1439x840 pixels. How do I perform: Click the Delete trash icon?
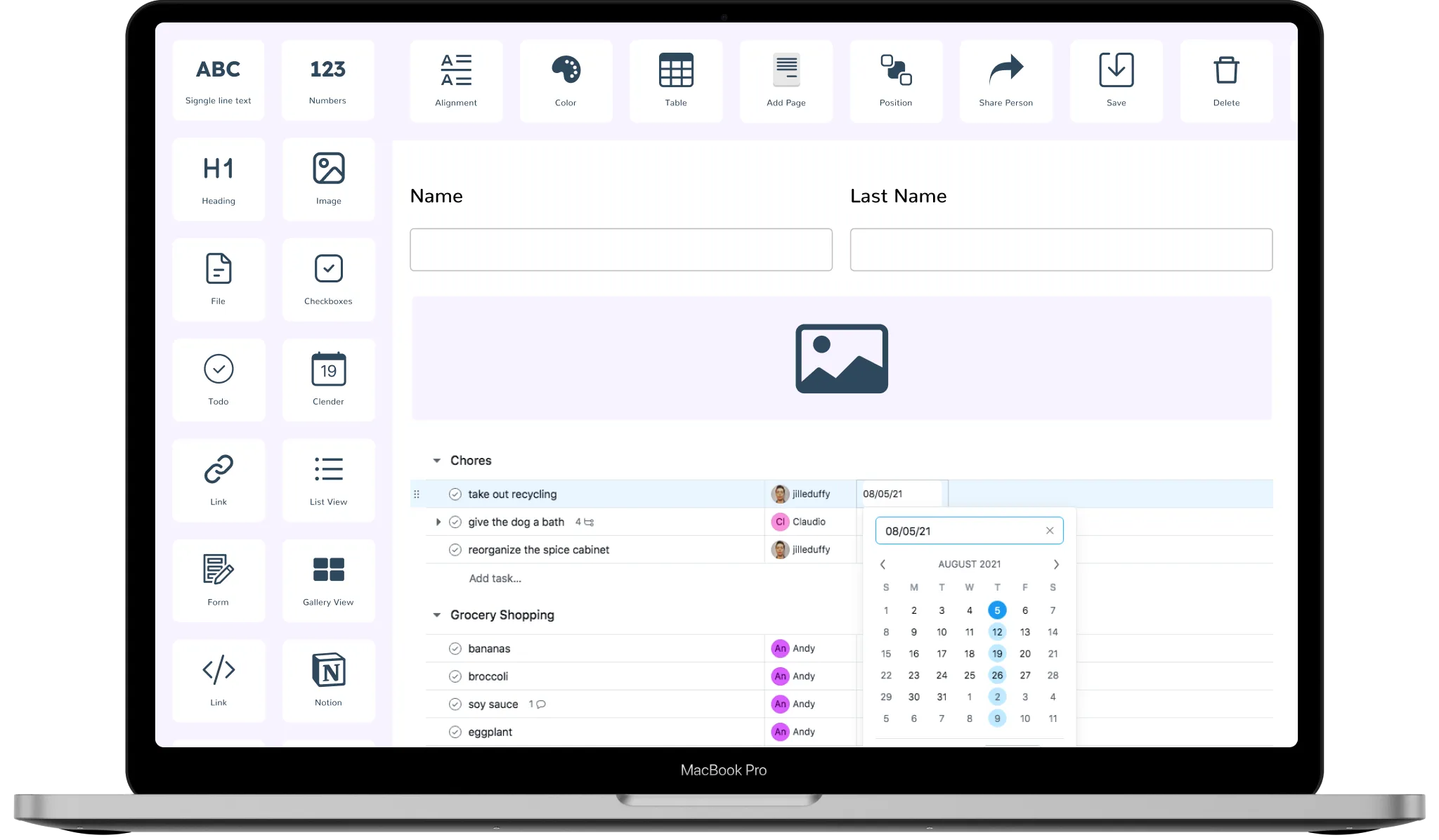1226,70
